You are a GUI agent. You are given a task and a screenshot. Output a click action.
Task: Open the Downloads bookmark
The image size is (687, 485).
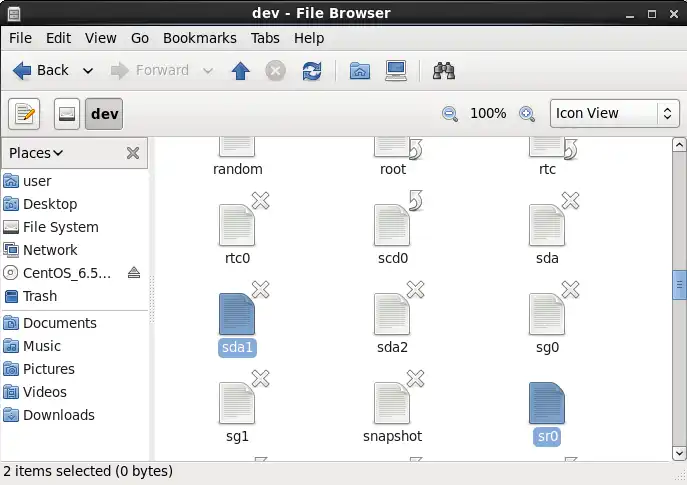[74, 415]
